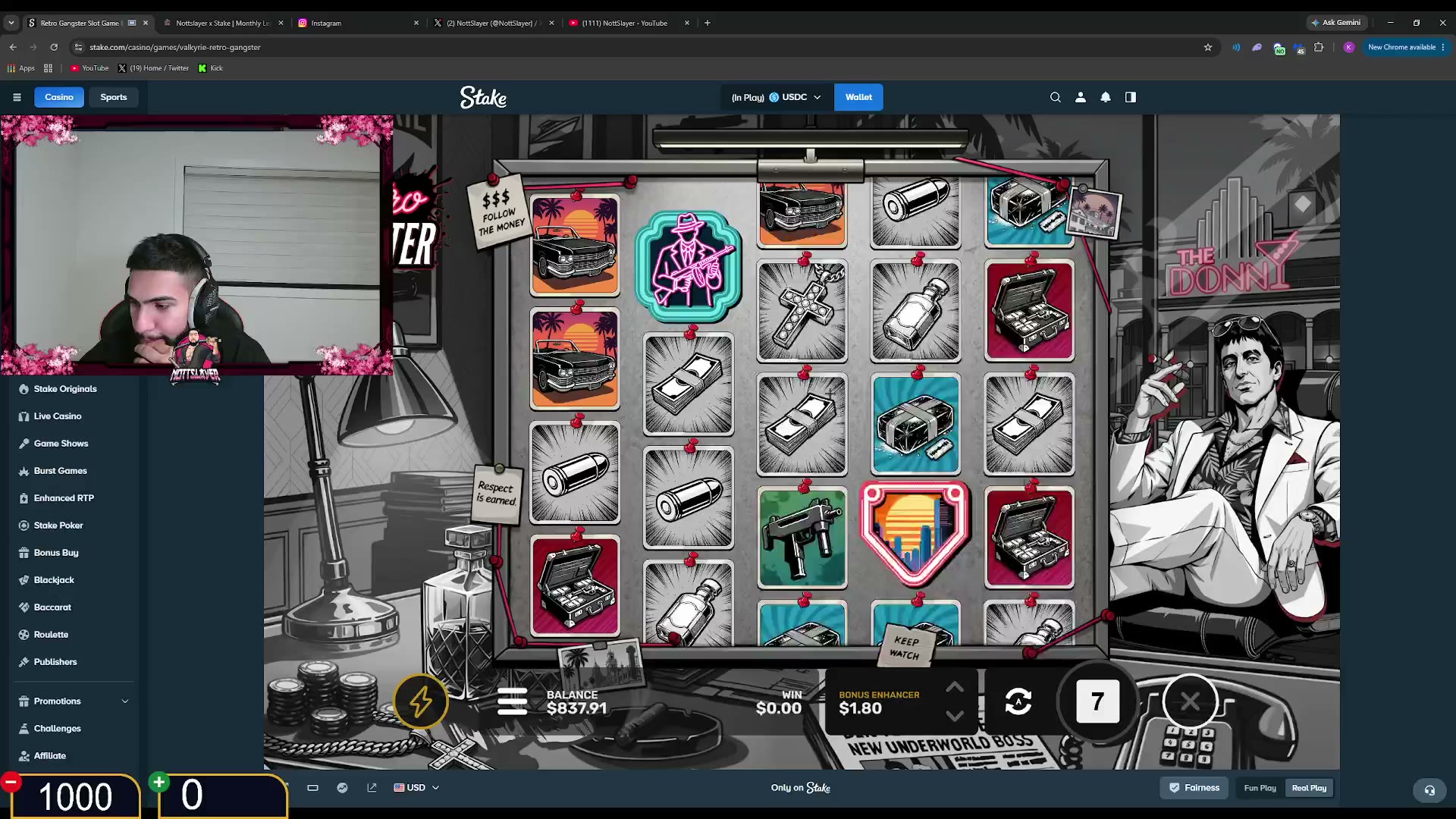Switch to Fun Play mode

1260,788
